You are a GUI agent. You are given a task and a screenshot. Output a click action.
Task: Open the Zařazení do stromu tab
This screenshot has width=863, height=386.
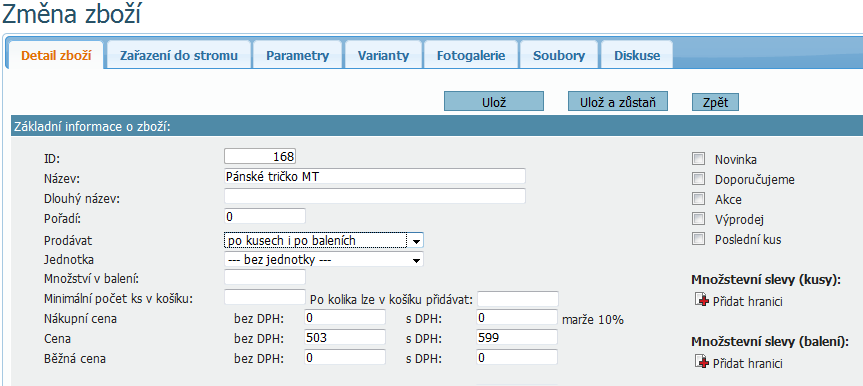(179, 56)
